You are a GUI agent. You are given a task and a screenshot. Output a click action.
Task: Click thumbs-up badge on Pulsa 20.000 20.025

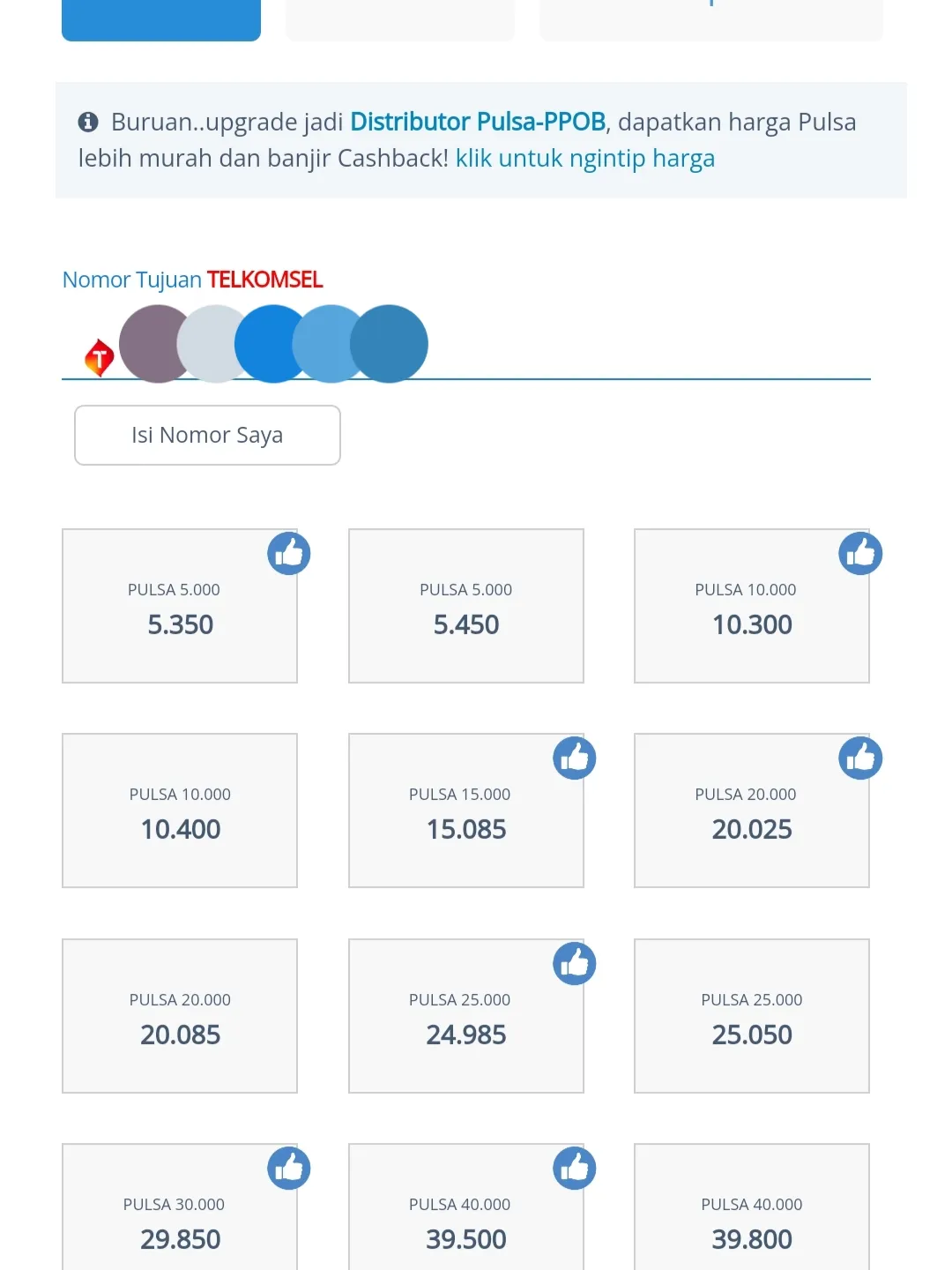click(860, 758)
